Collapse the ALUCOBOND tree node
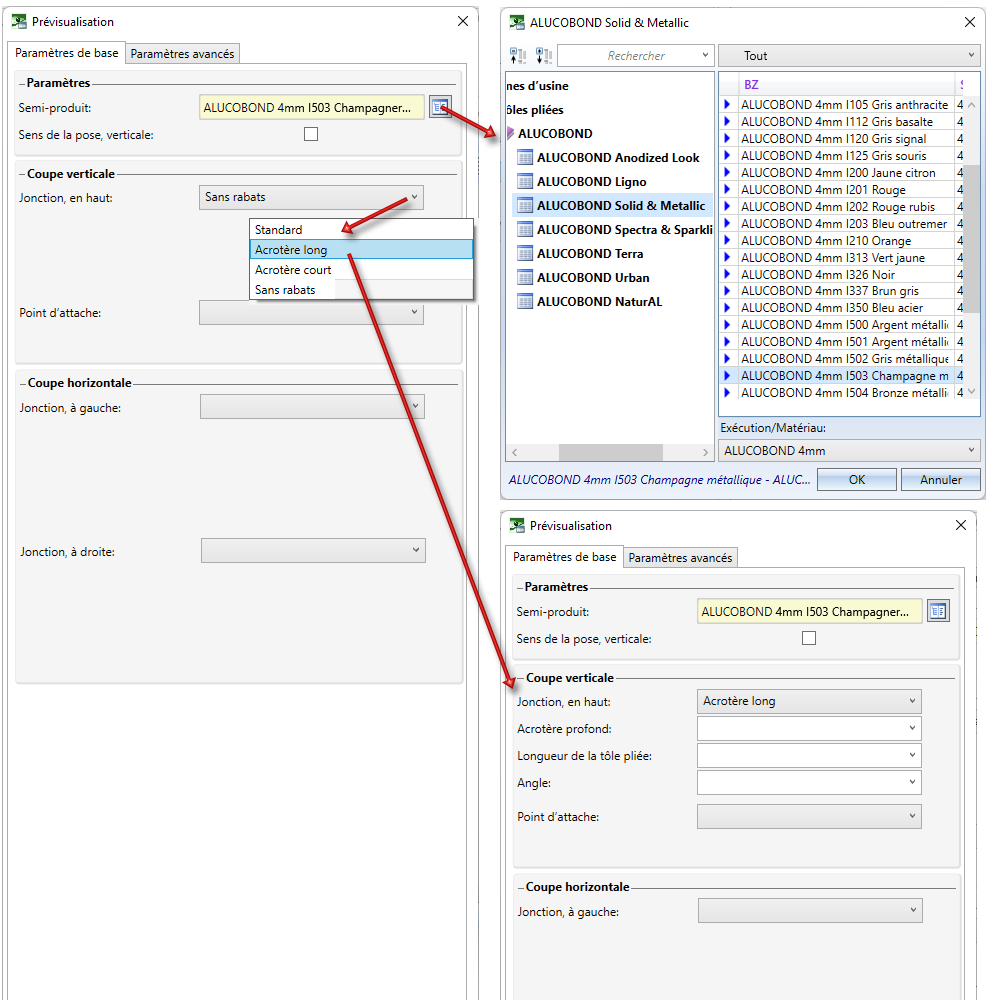Viewport: 1000px width, 1000px height. pos(510,133)
